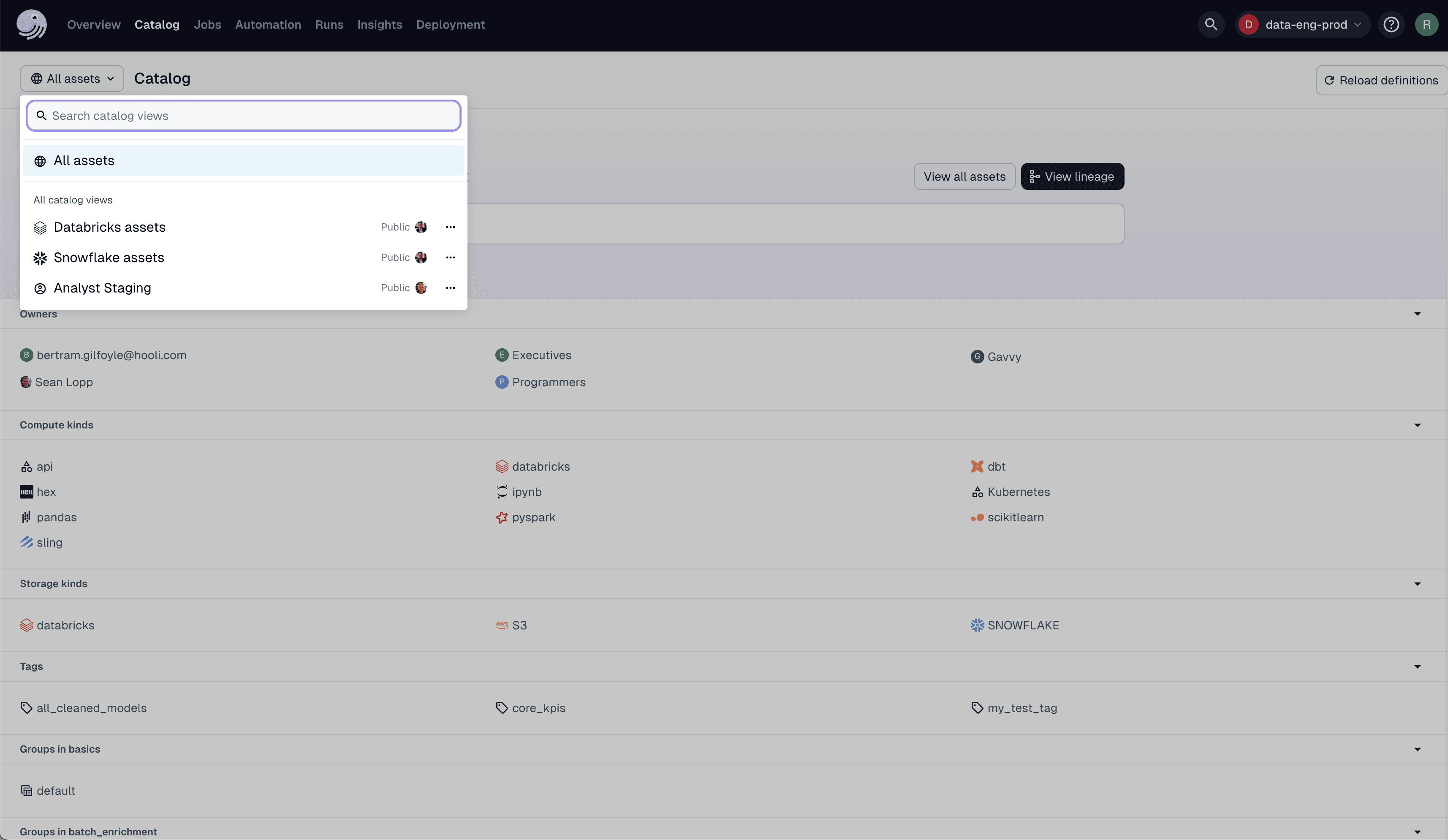Click the View lineage button
This screenshot has height=840, width=1448.
[1072, 176]
